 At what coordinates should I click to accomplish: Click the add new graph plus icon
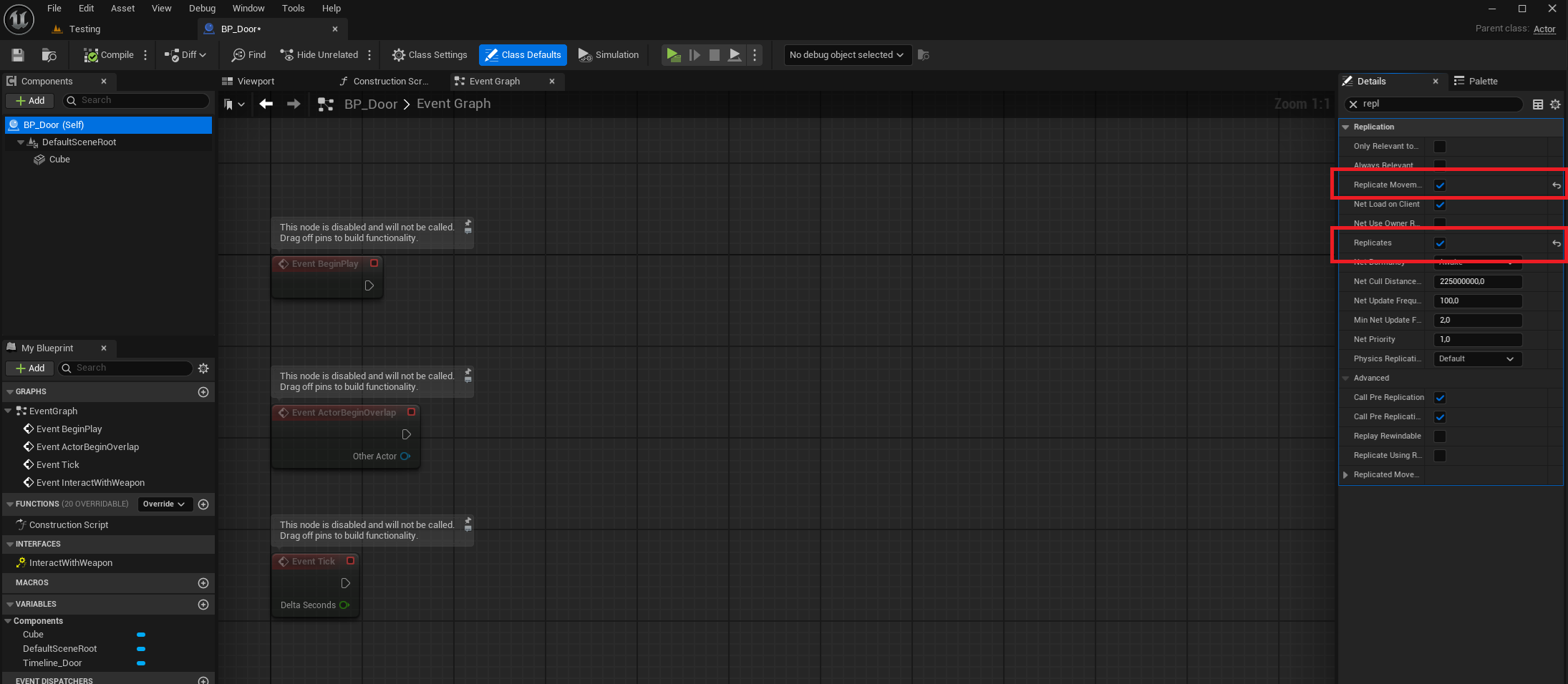coord(203,392)
